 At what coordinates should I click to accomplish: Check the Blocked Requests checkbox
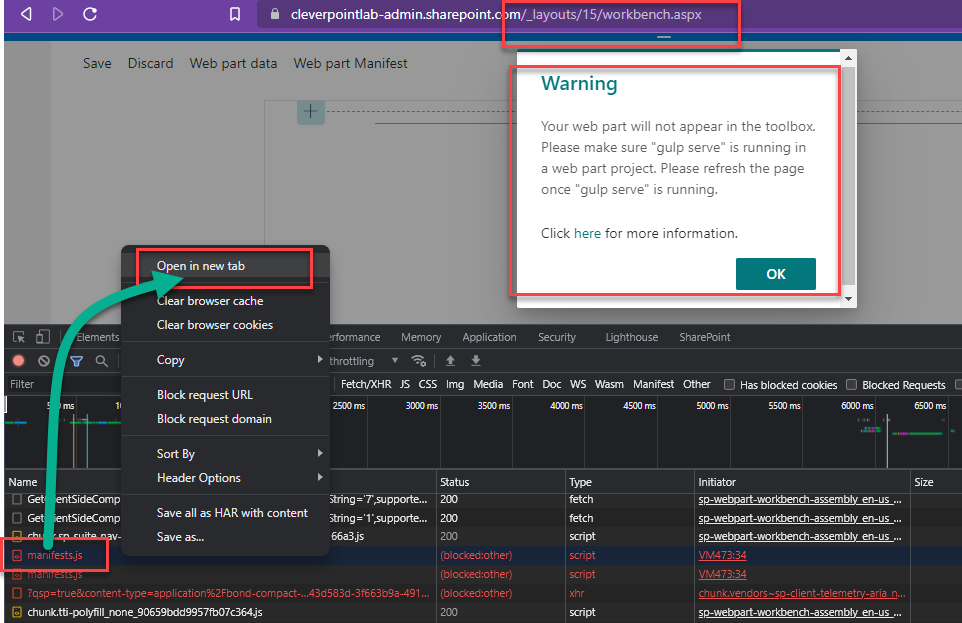(x=850, y=384)
